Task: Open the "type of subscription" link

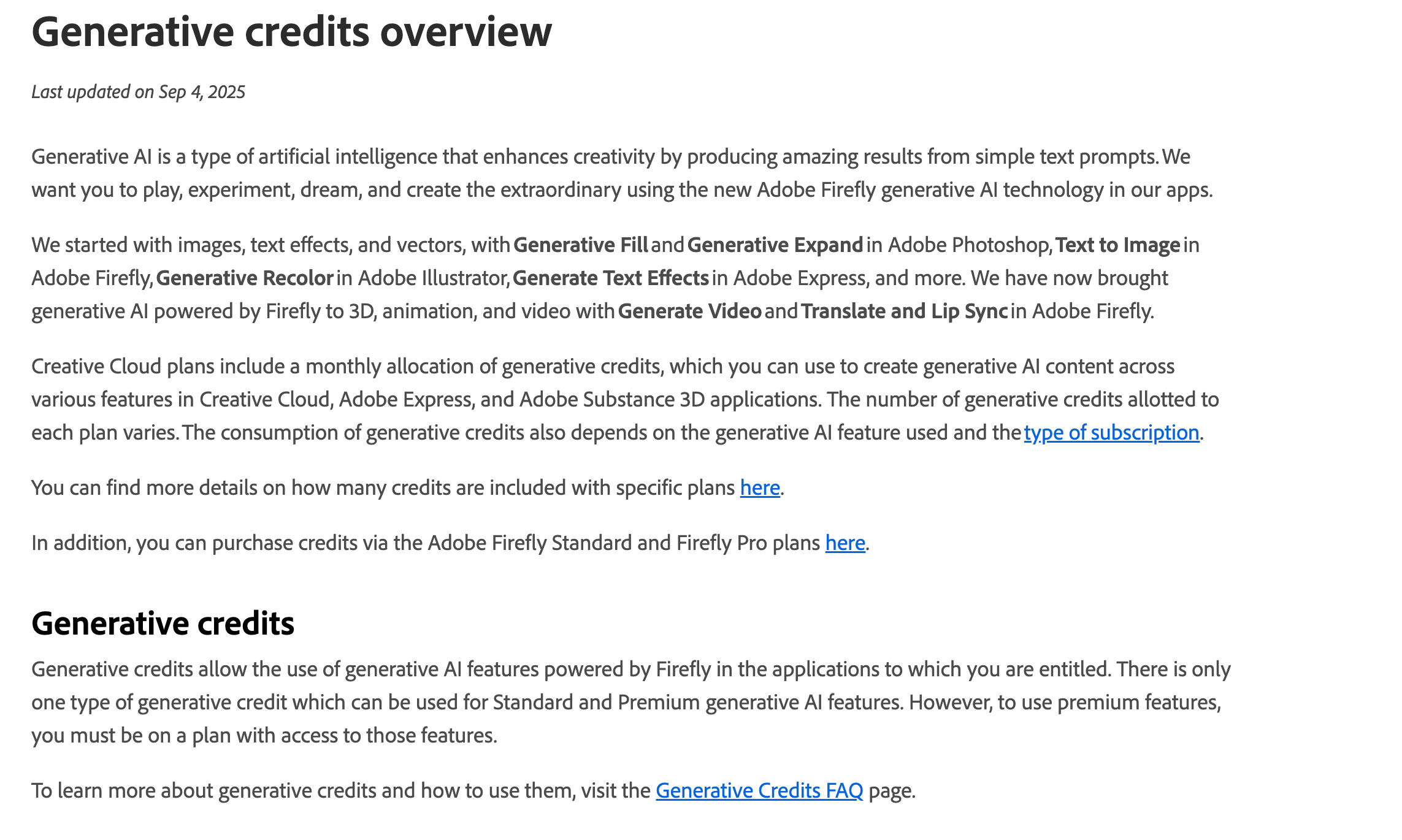Action: 1111,433
